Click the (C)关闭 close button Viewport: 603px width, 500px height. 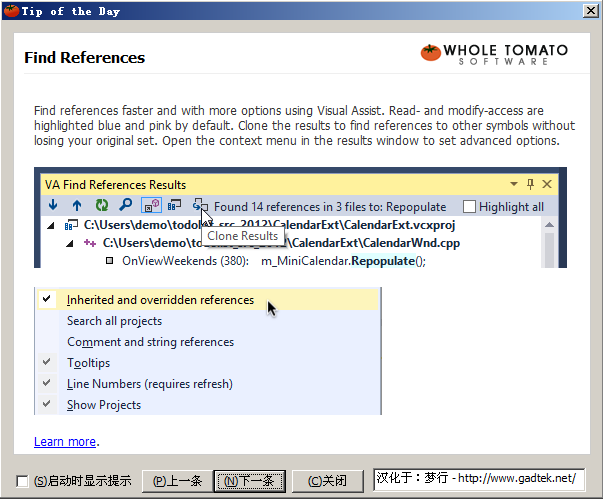point(328,481)
